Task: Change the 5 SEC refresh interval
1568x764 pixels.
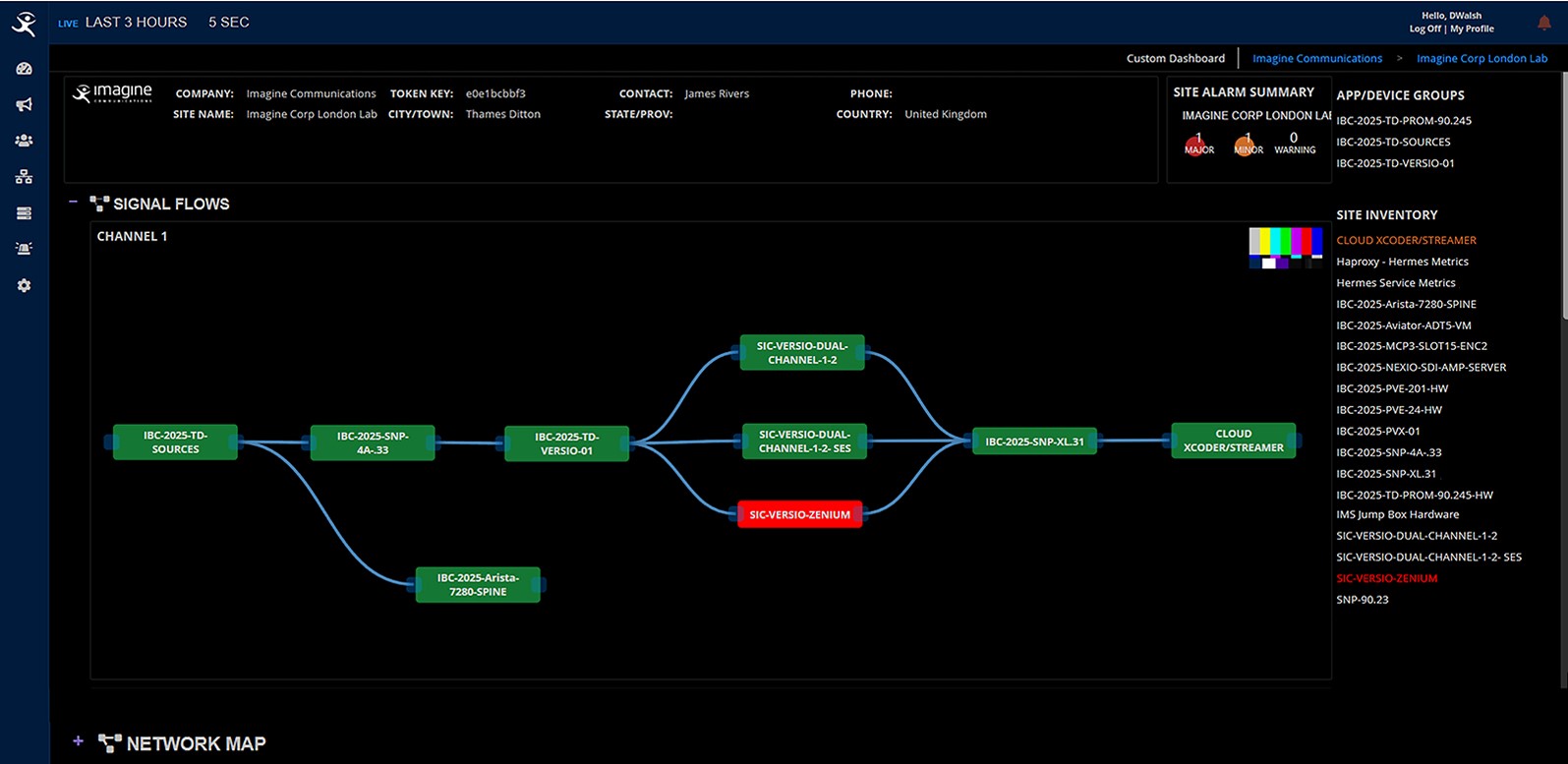Action: click(x=228, y=23)
